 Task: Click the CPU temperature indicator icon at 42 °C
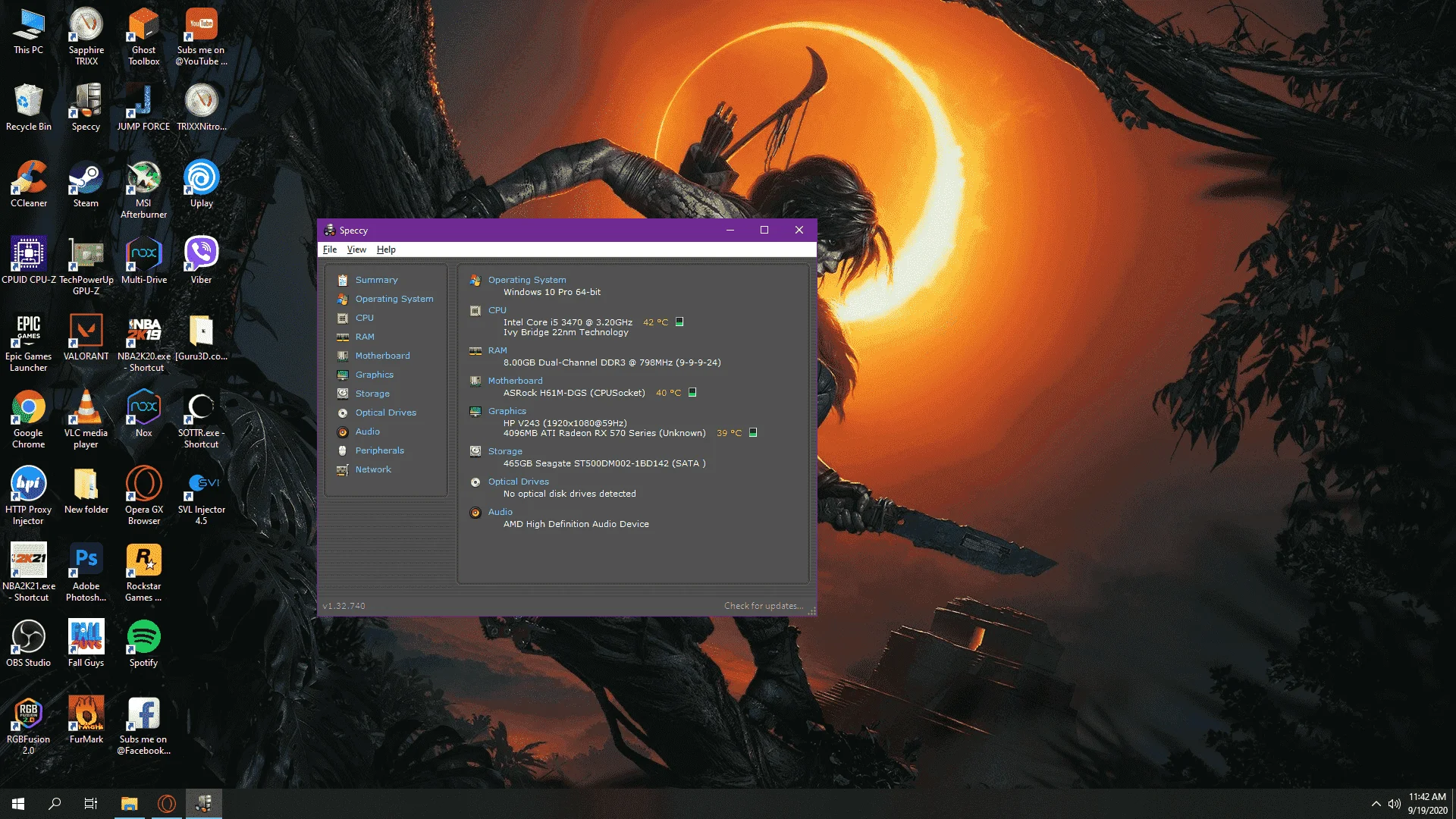tap(679, 322)
